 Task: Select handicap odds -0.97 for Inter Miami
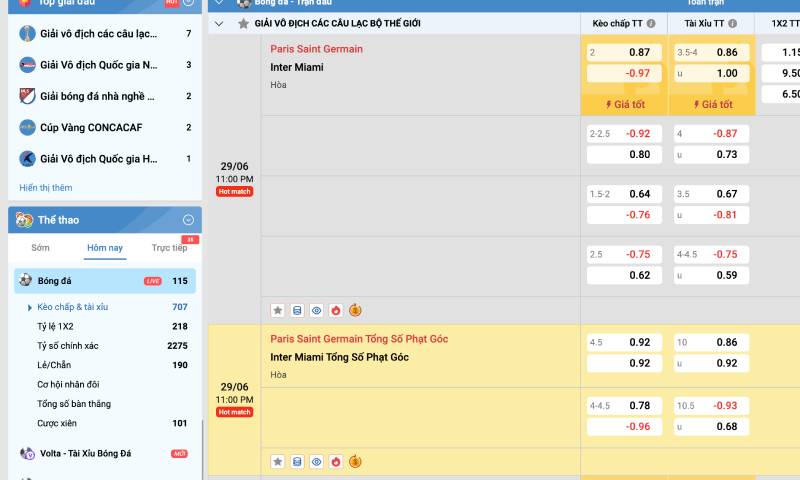624,73
